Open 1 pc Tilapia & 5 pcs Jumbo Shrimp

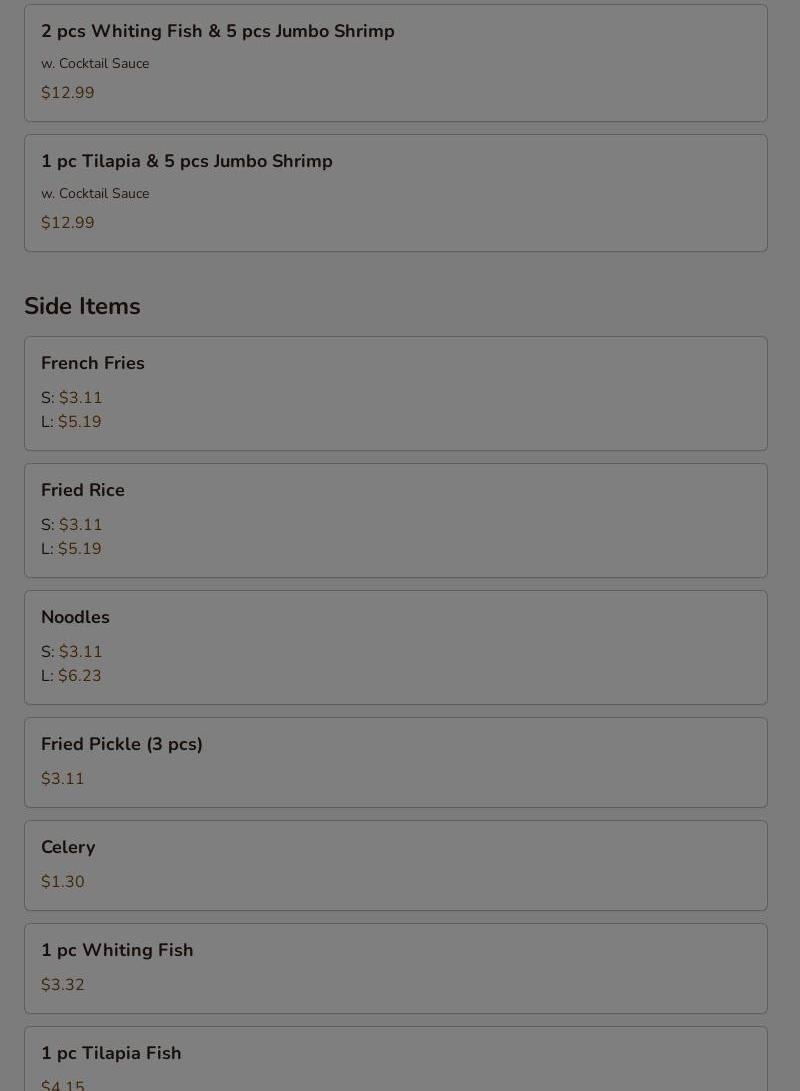point(396,193)
